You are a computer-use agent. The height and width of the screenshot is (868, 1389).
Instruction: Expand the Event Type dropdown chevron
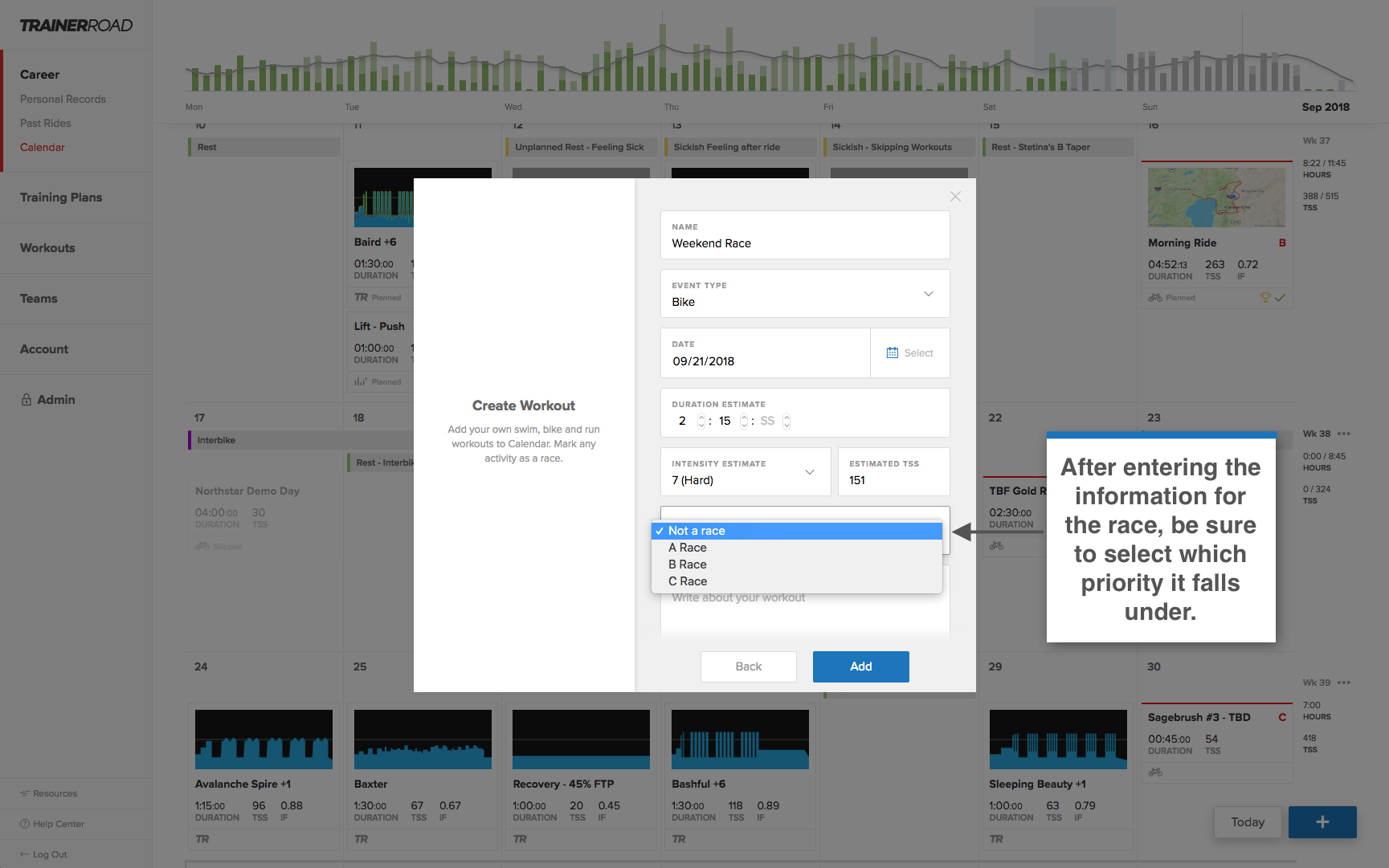(929, 294)
